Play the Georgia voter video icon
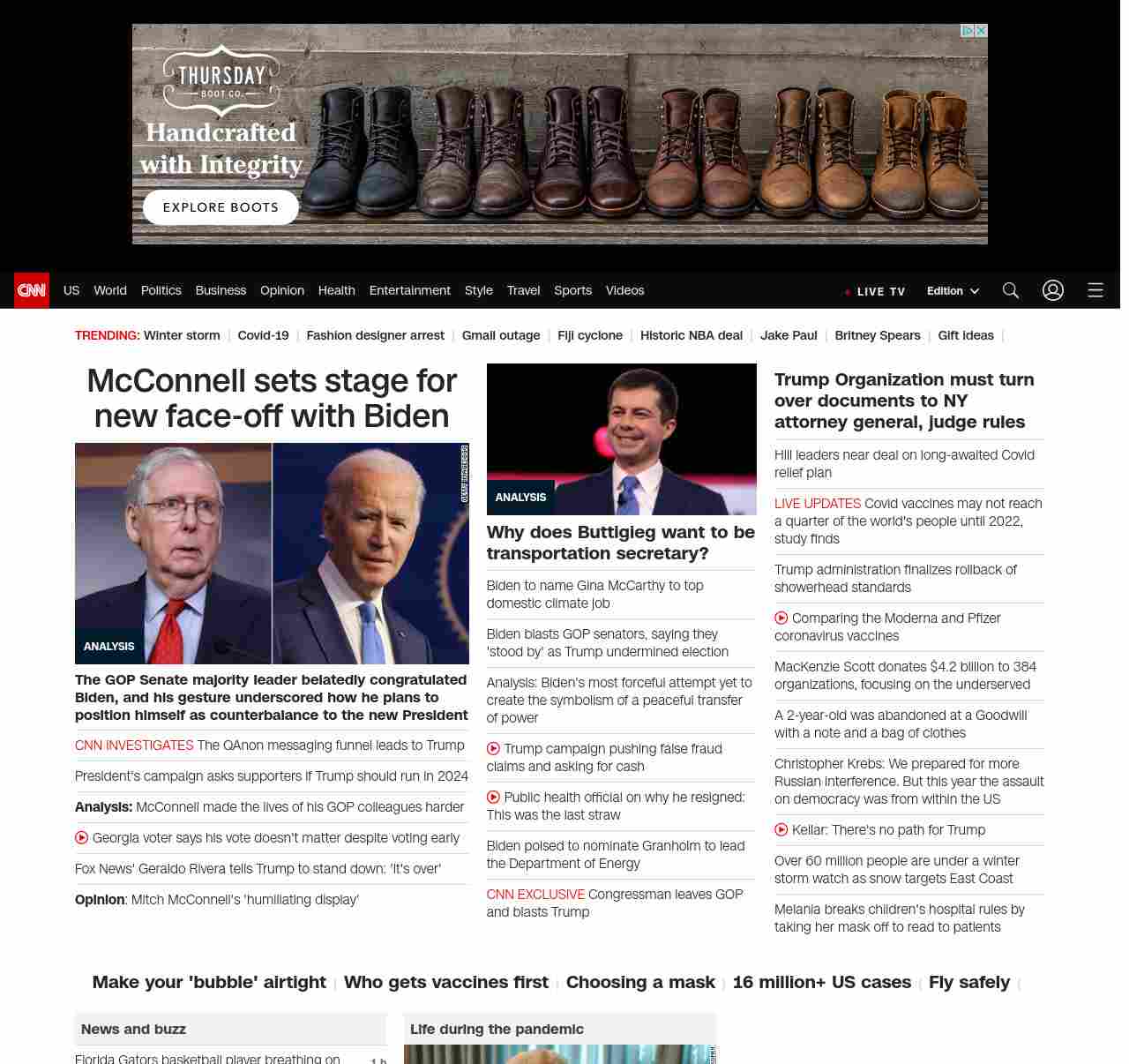Image resolution: width=1129 pixels, height=1064 pixels. tap(82, 838)
